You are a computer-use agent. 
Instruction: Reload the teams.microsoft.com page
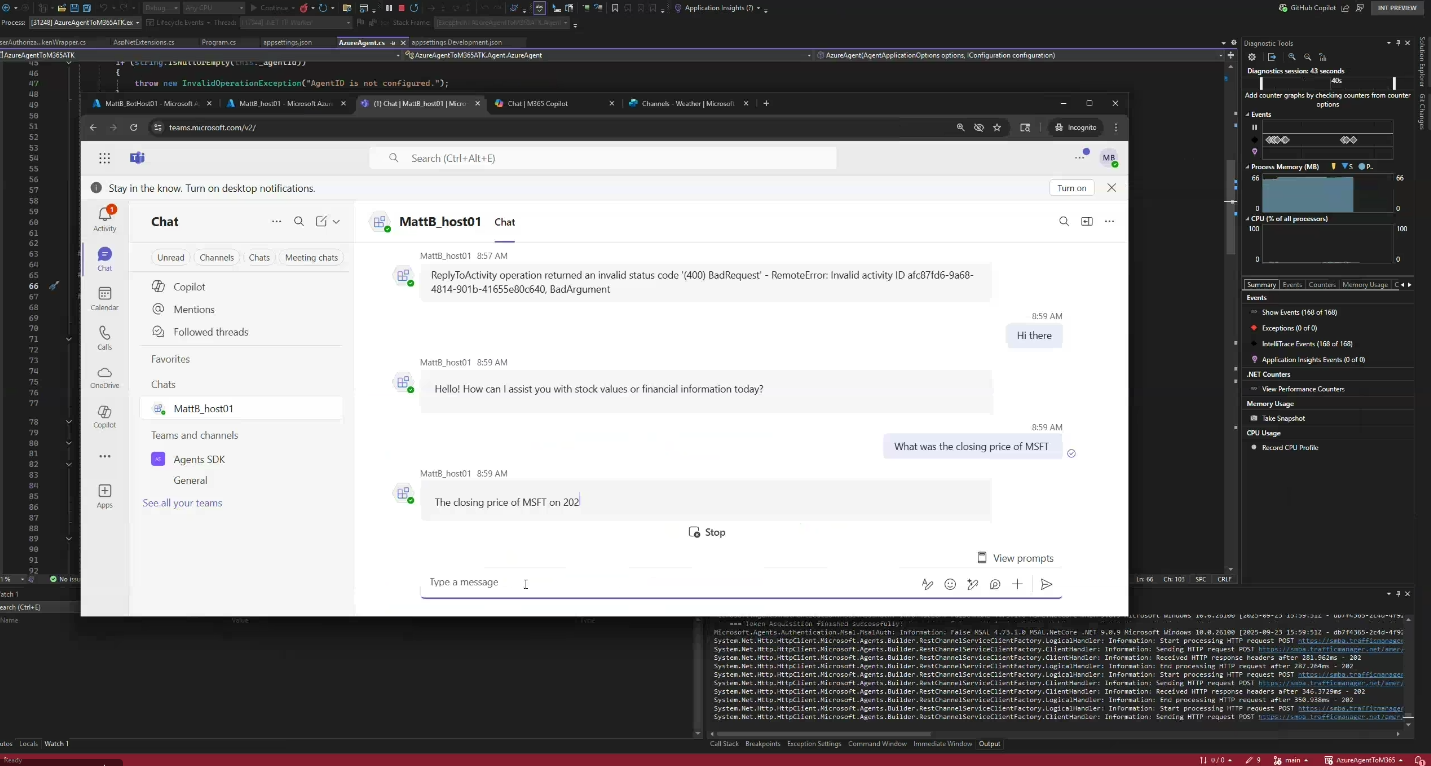click(133, 128)
